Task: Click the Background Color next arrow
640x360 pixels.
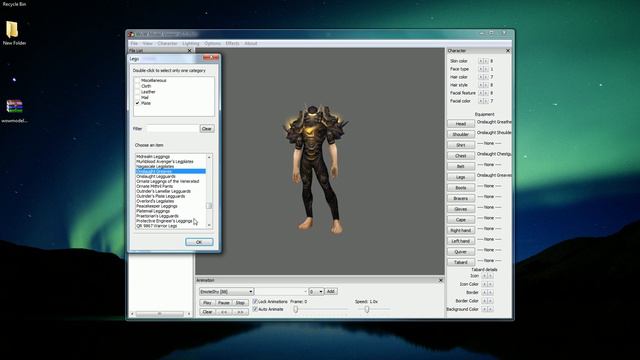Action: (490, 309)
